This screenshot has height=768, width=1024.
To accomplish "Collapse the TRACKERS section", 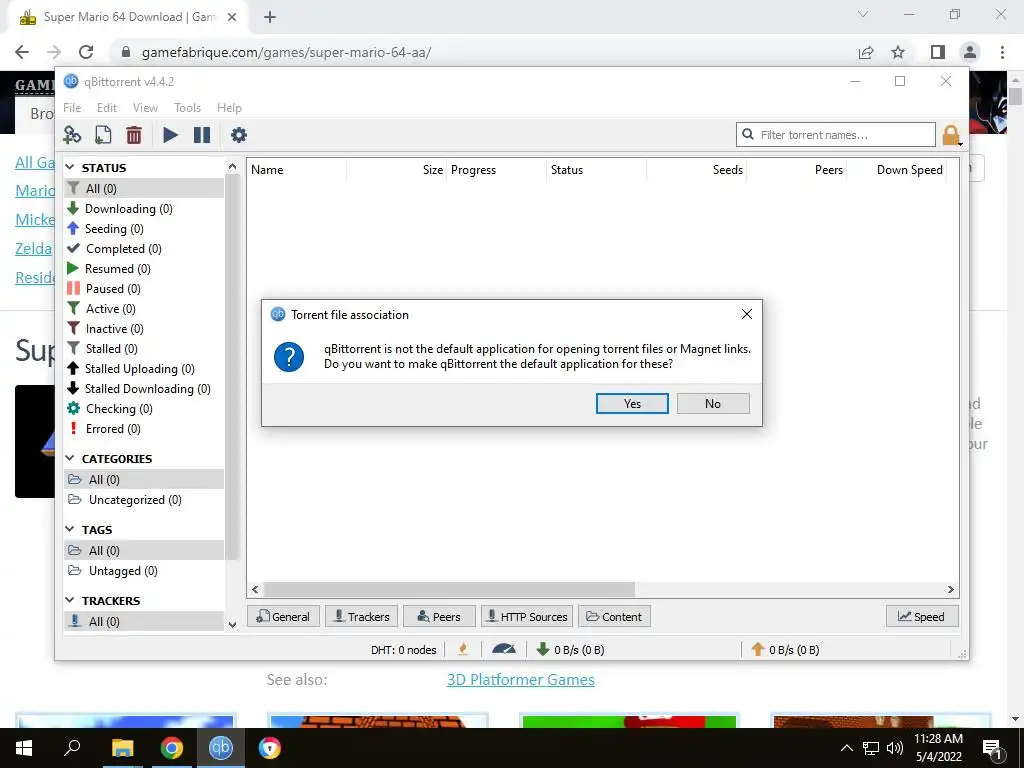I will pyautogui.click(x=71, y=600).
